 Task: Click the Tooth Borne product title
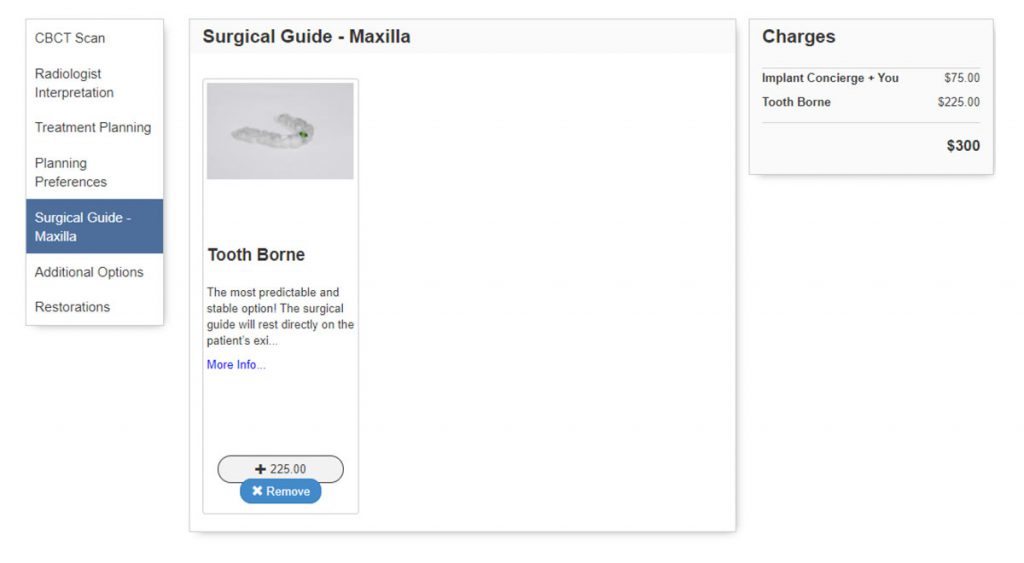(x=256, y=255)
